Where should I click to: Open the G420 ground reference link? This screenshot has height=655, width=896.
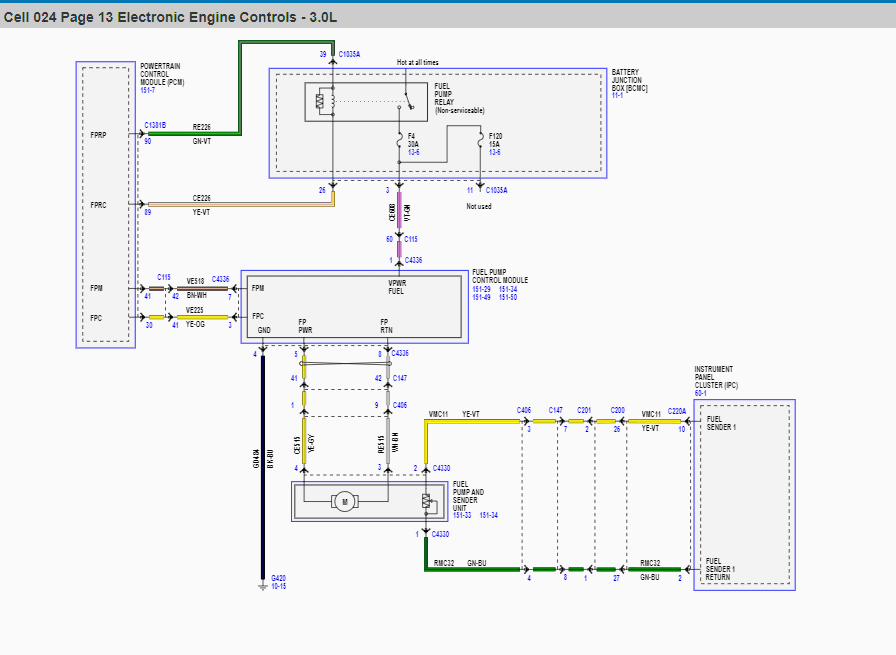tap(278, 578)
